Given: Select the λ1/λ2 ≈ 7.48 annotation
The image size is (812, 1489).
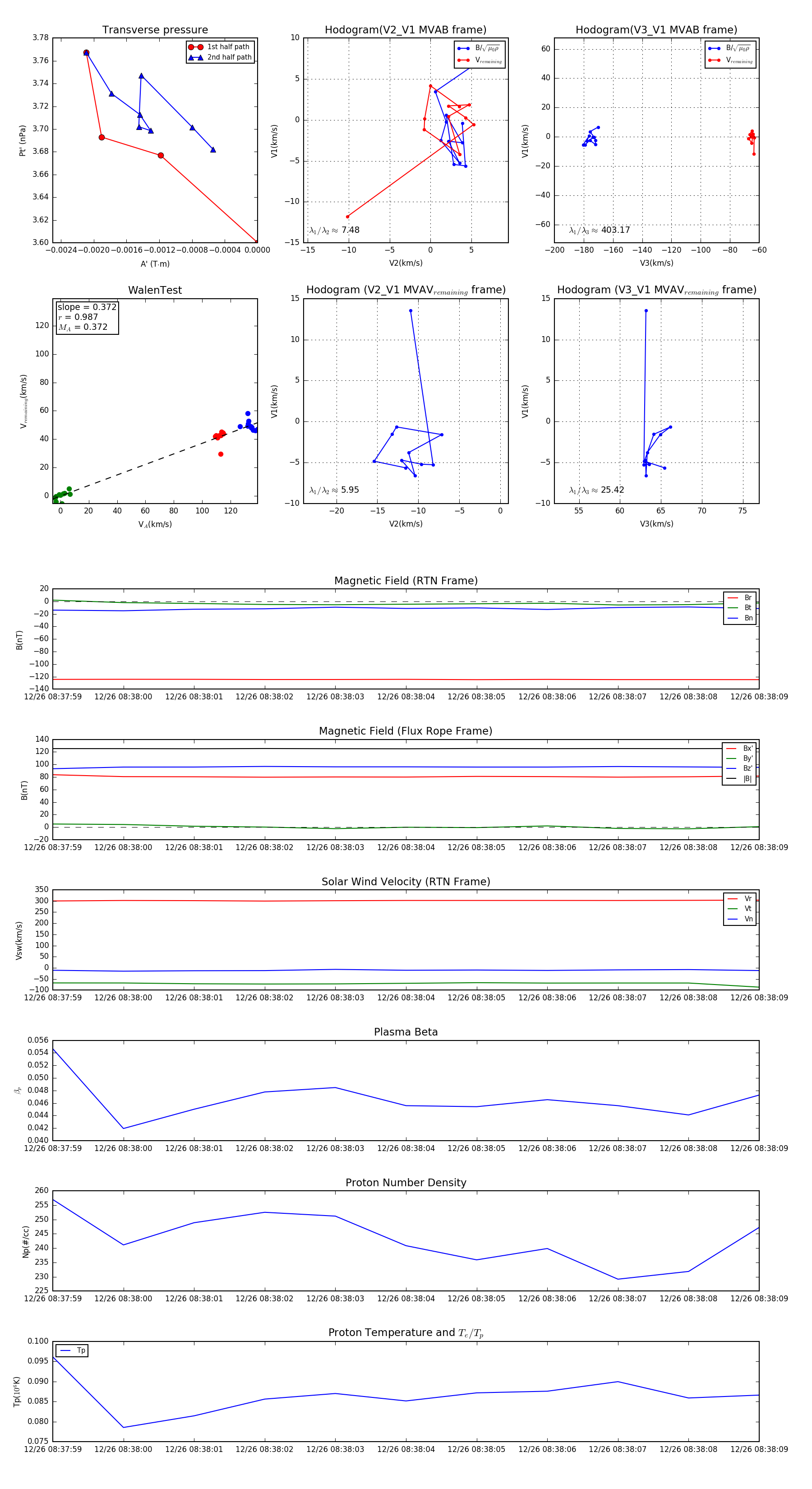Looking at the screenshot, I should coord(334,230).
